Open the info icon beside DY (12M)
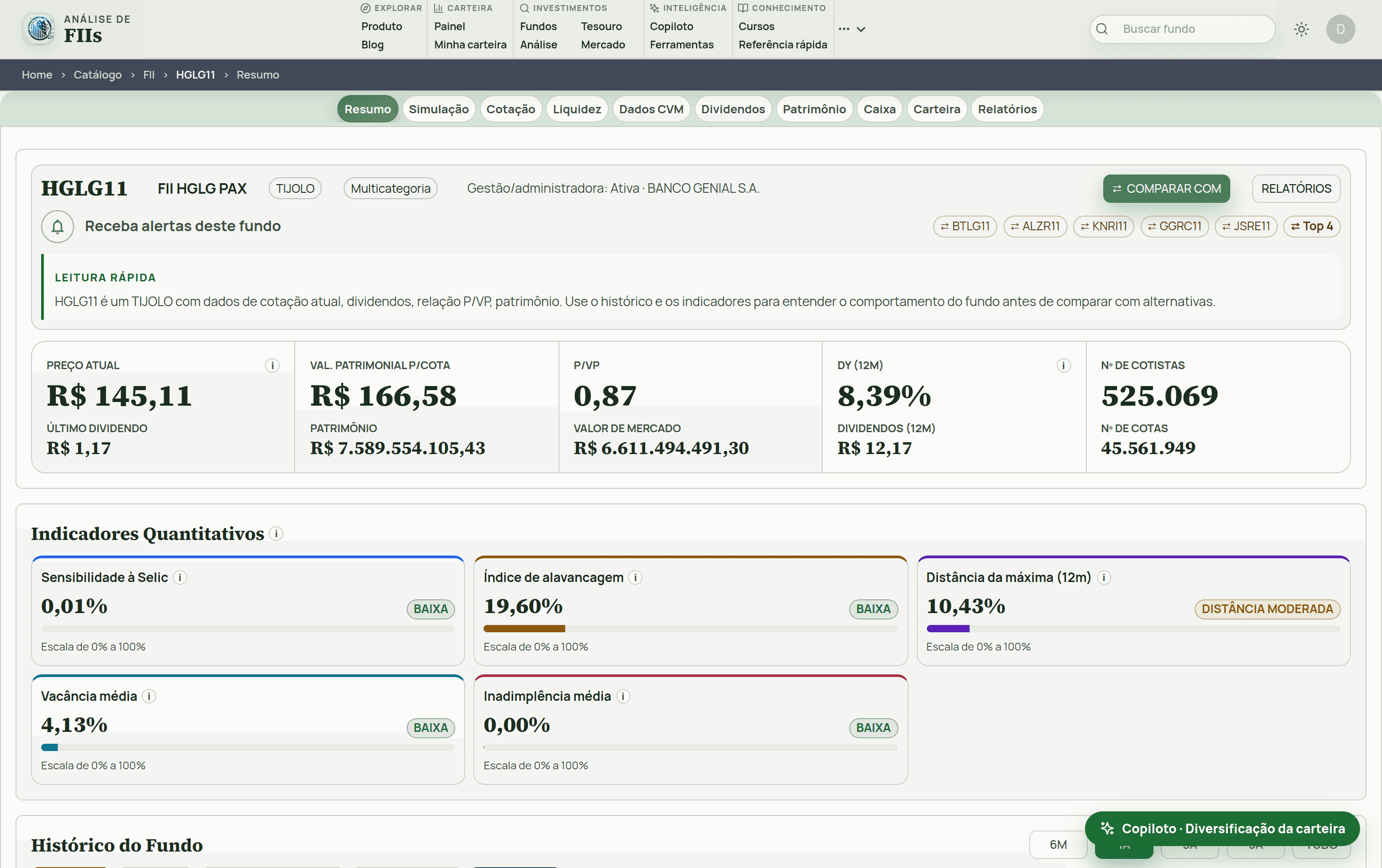 click(1063, 365)
